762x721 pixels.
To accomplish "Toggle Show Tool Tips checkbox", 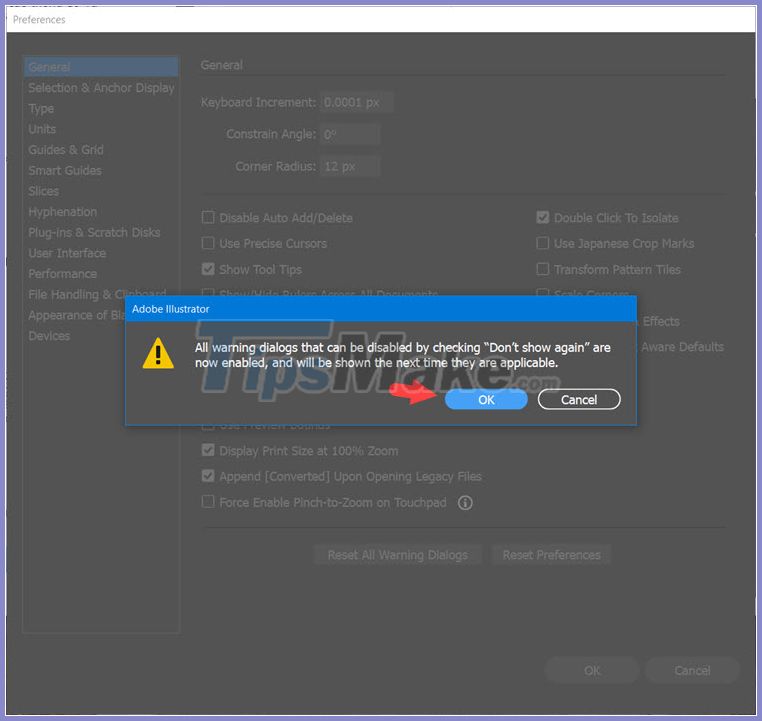I will [208, 269].
